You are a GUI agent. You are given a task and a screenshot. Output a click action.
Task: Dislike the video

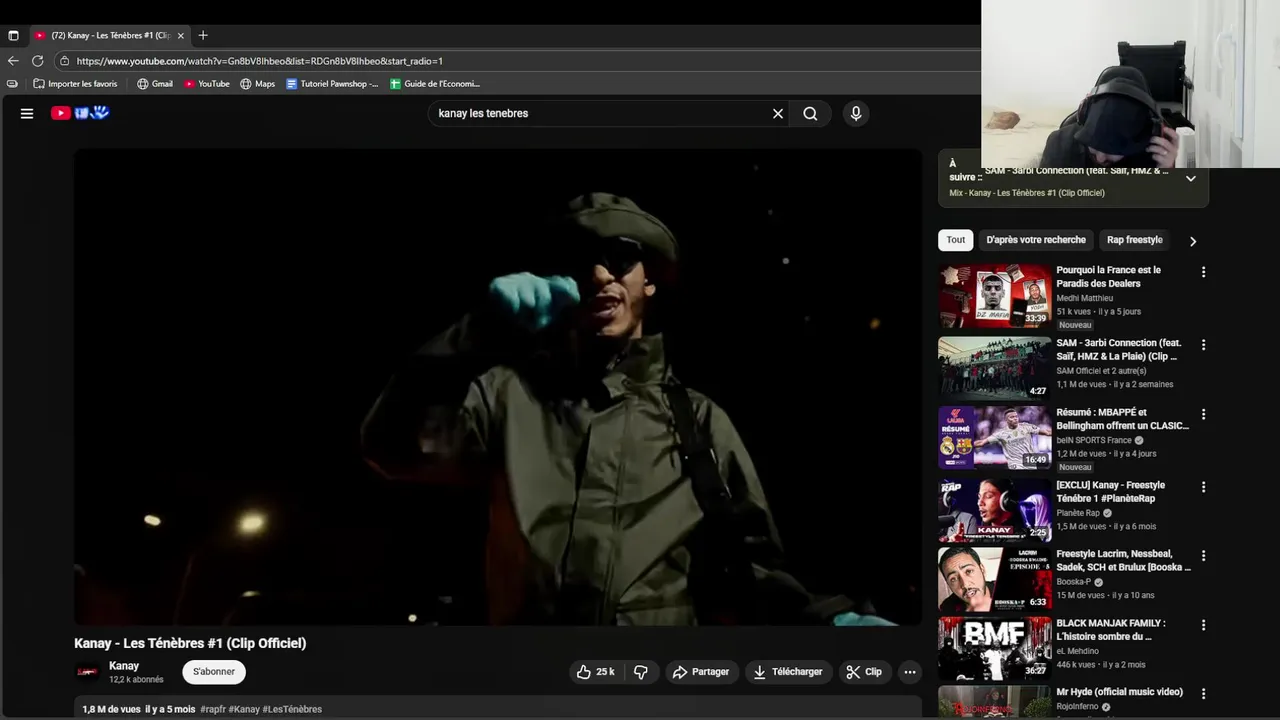642,672
